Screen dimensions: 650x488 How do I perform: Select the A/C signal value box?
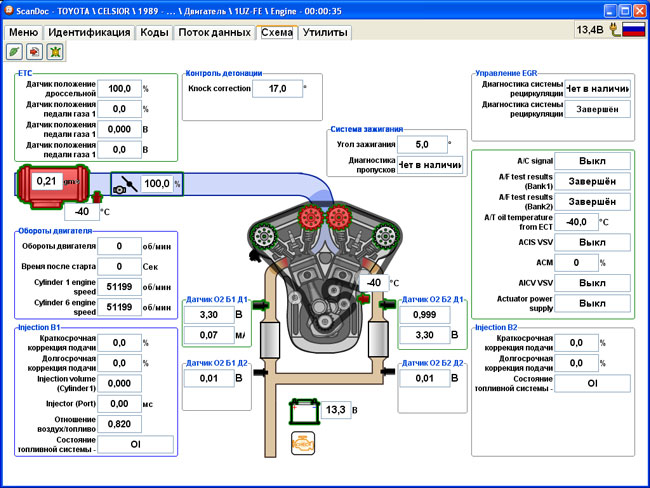591,160
